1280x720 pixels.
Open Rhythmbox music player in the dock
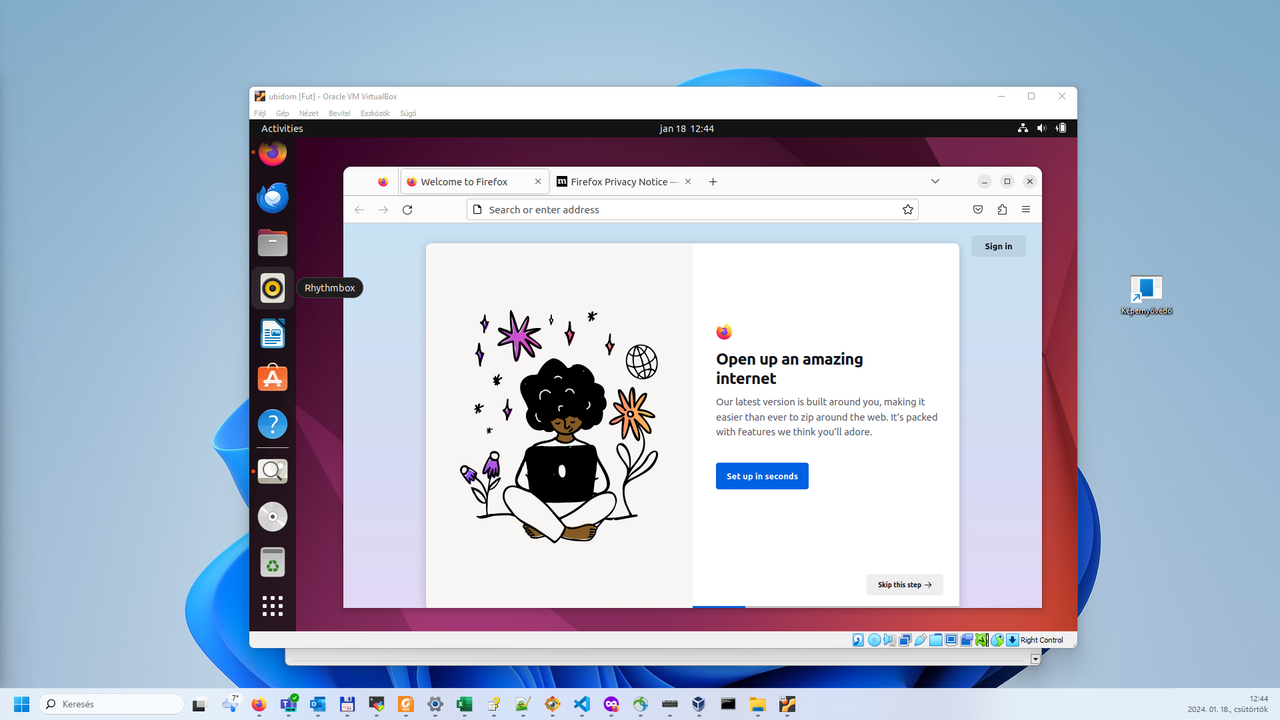pos(272,288)
